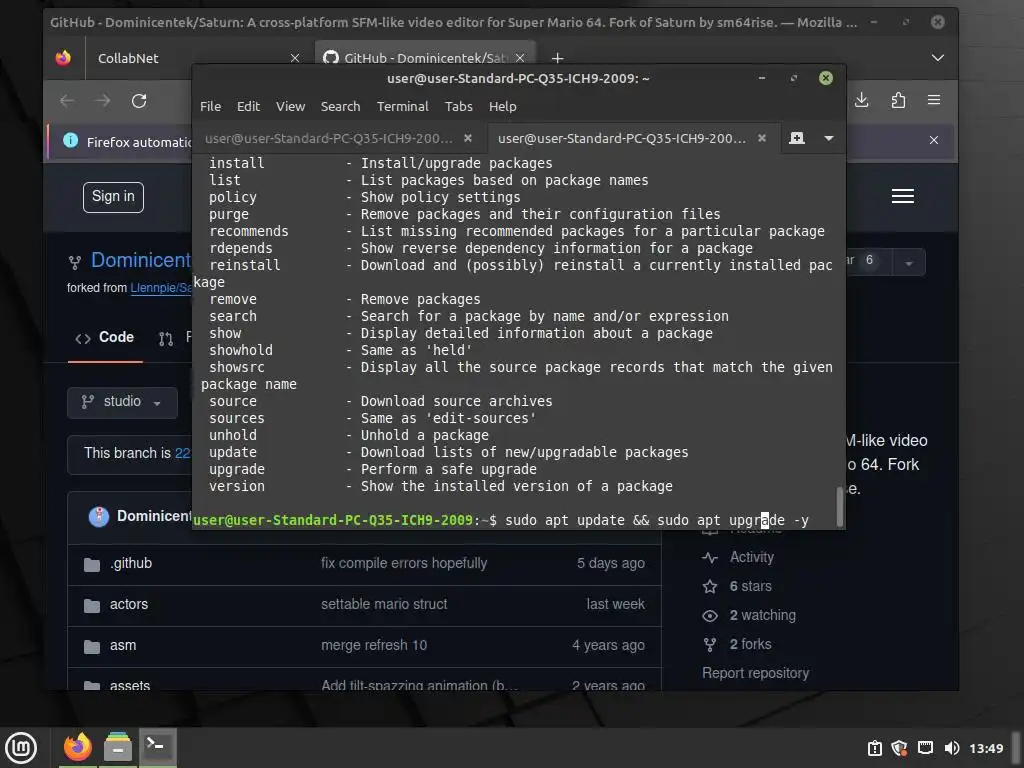Open the pull requests icon tab
Viewport: 1024px width, 768px height.
[166, 338]
